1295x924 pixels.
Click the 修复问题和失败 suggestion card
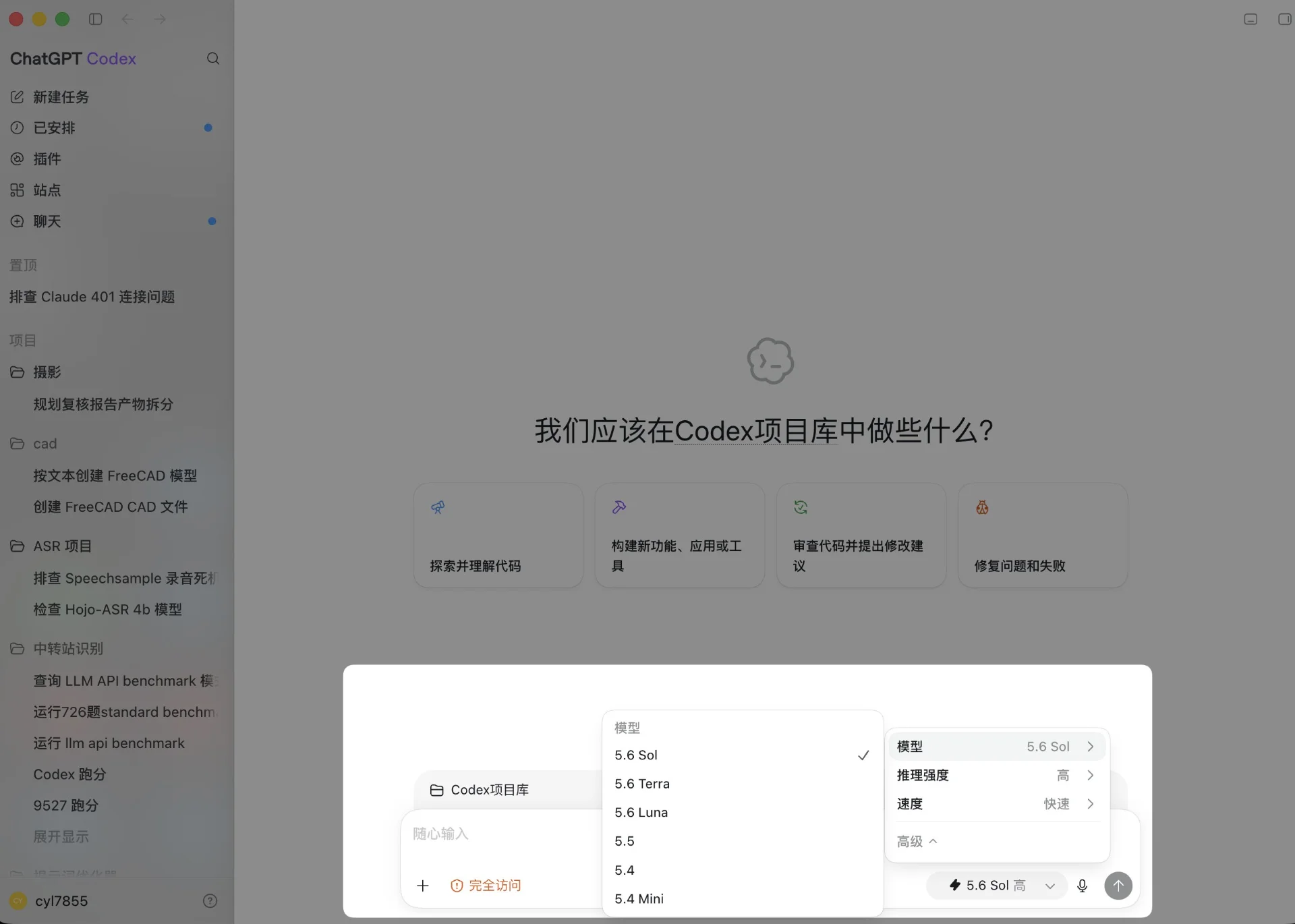click(1043, 536)
